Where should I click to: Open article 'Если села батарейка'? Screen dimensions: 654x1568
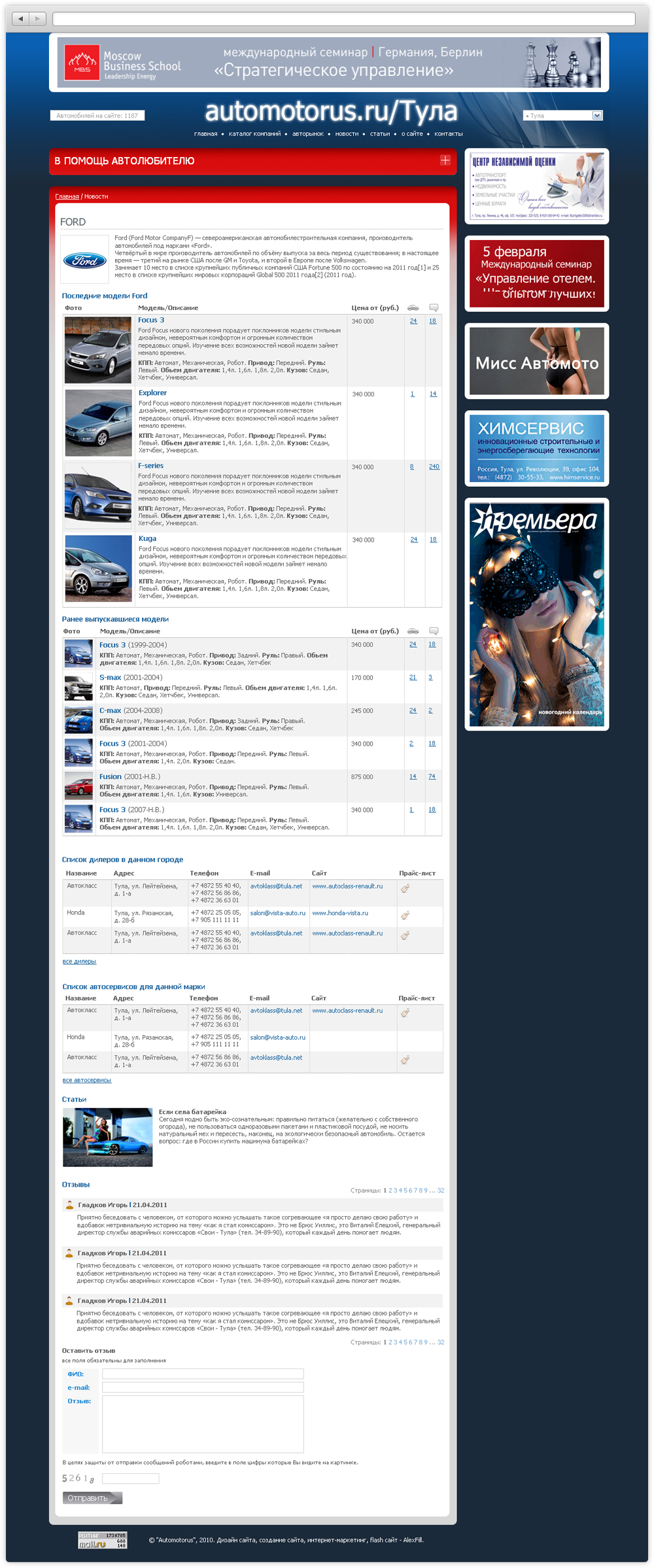(x=192, y=1112)
